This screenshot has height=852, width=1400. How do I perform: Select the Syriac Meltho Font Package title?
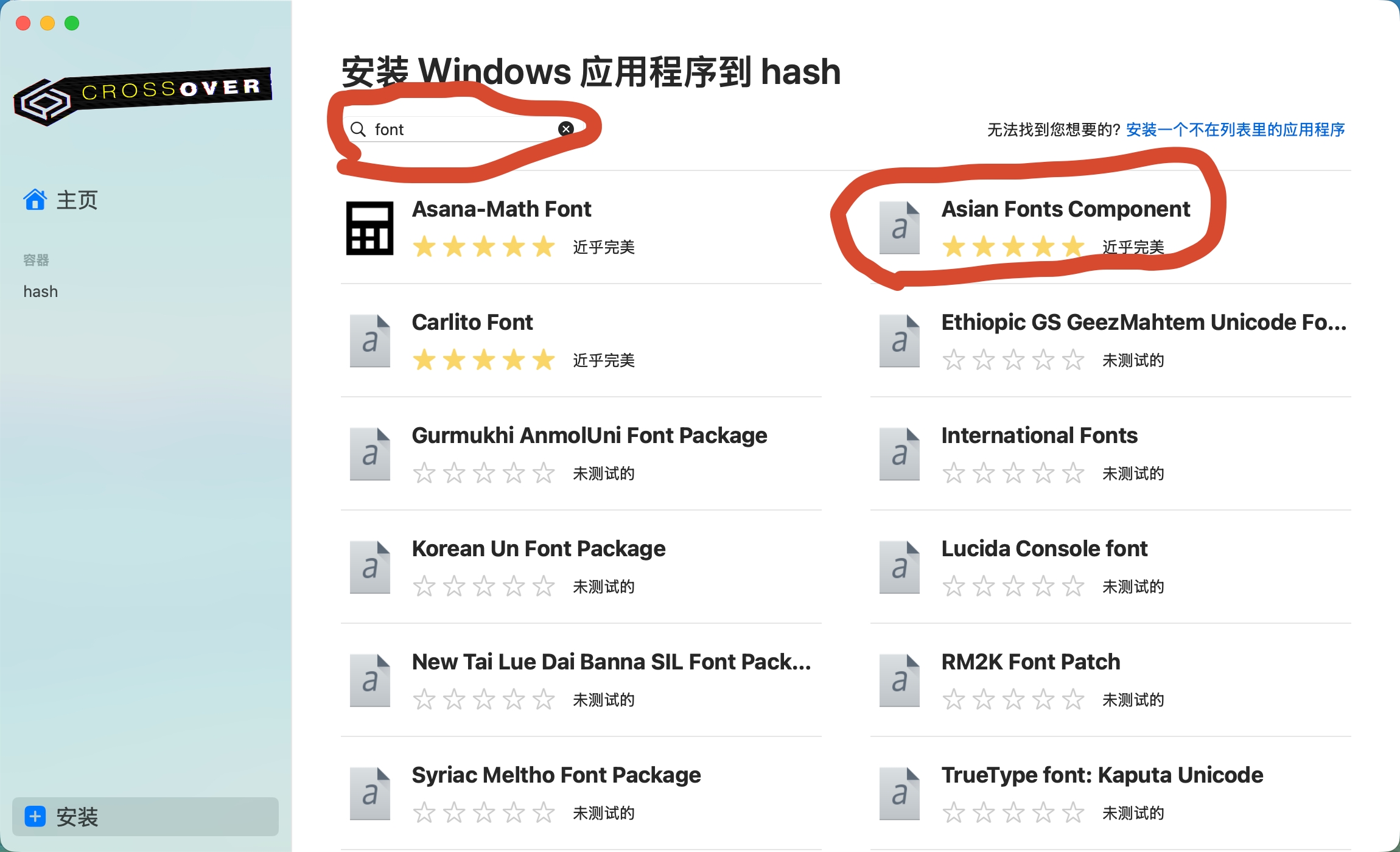[x=556, y=775]
